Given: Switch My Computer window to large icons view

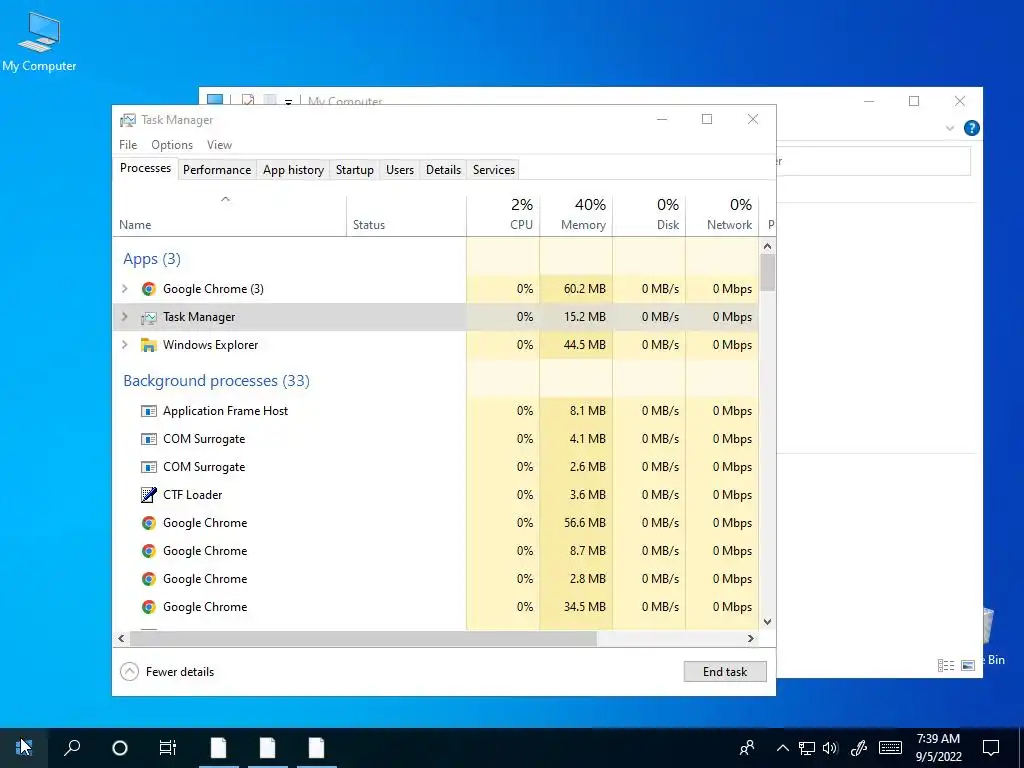Looking at the screenshot, I should [x=968, y=665].
